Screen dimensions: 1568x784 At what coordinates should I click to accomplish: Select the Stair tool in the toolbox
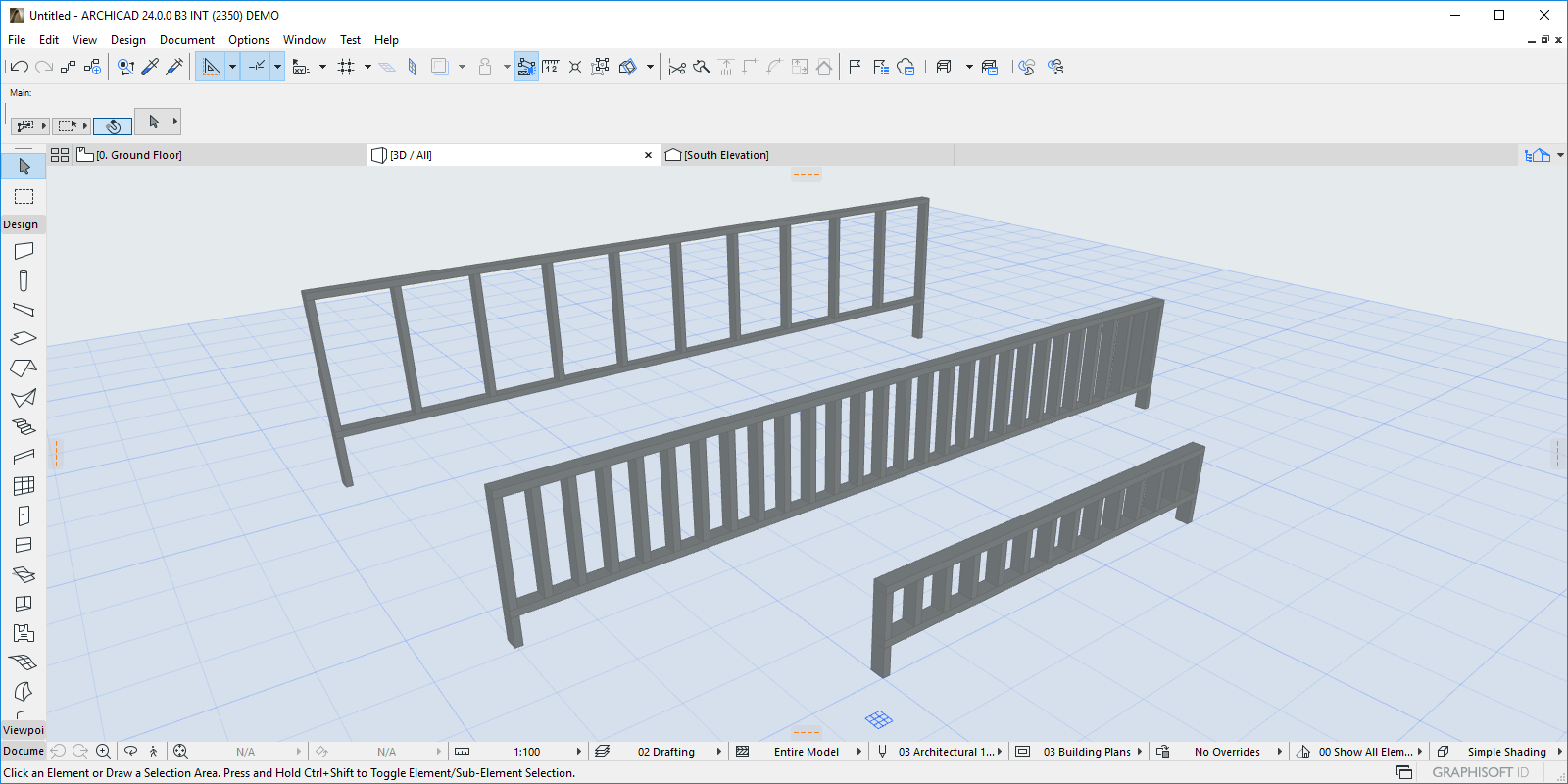pyautogui.click(x=24, y=426)
